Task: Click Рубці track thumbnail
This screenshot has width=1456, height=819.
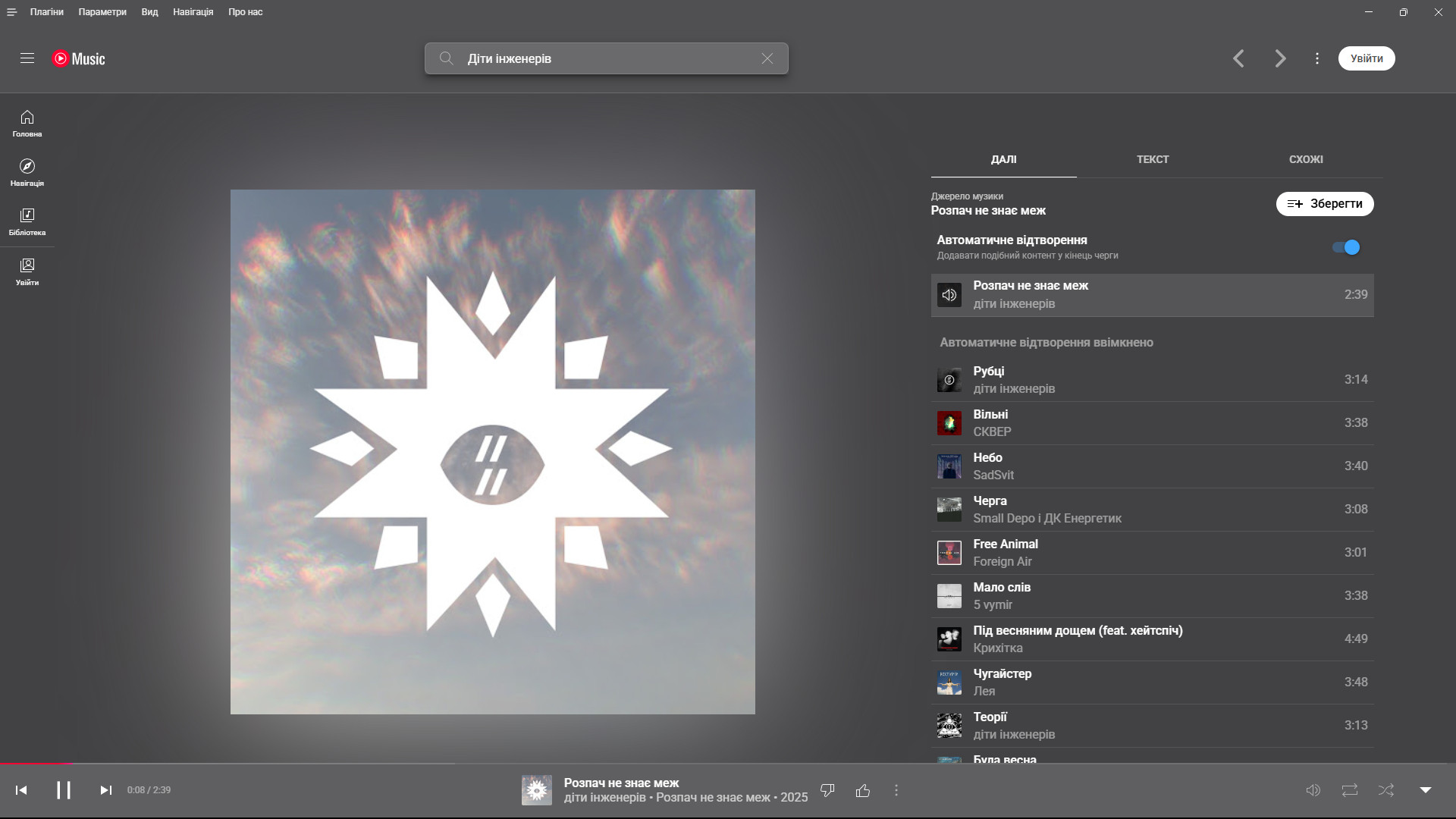Action: 949,380
